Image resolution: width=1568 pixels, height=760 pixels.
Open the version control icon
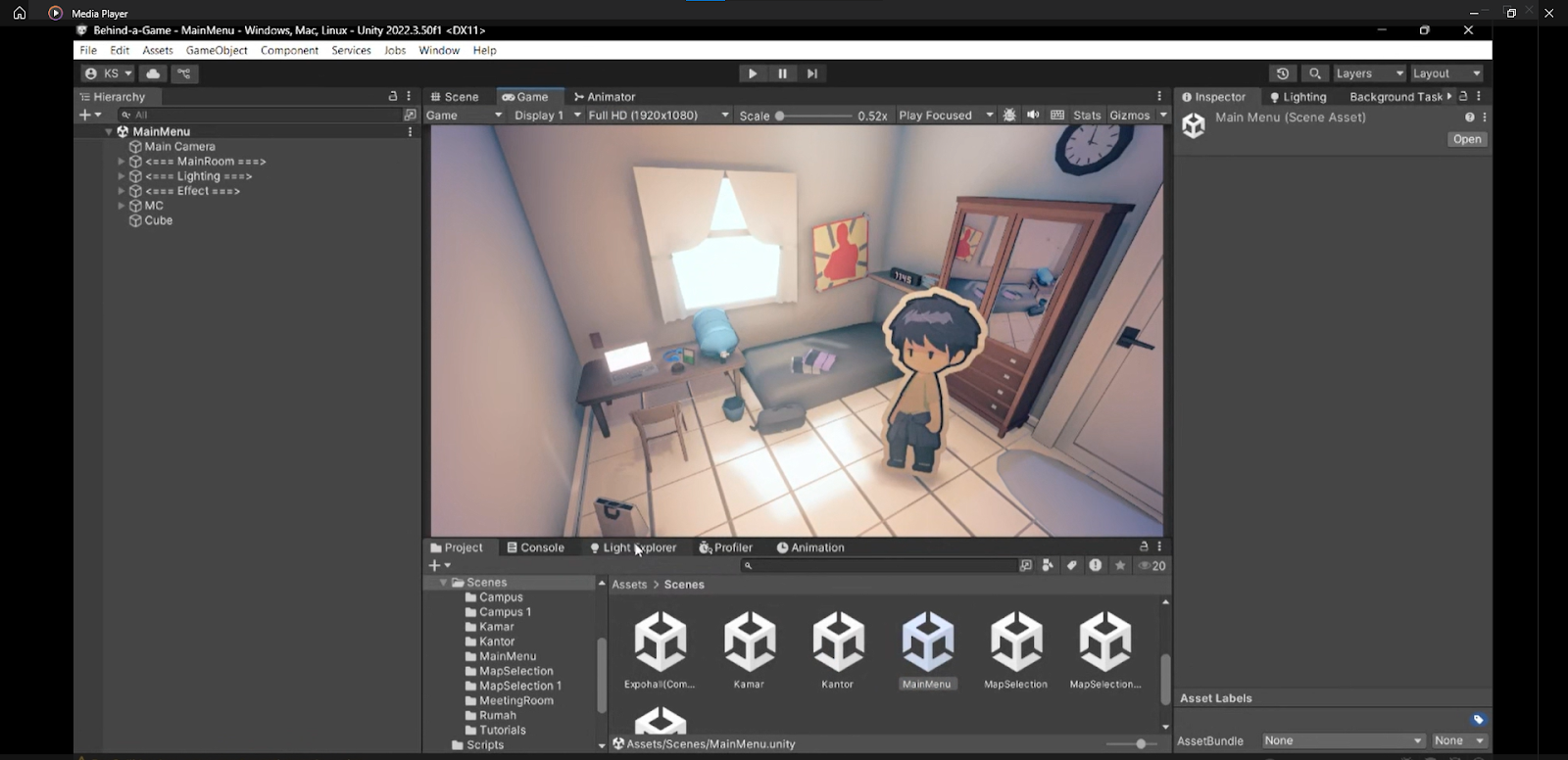click(184, 73)
